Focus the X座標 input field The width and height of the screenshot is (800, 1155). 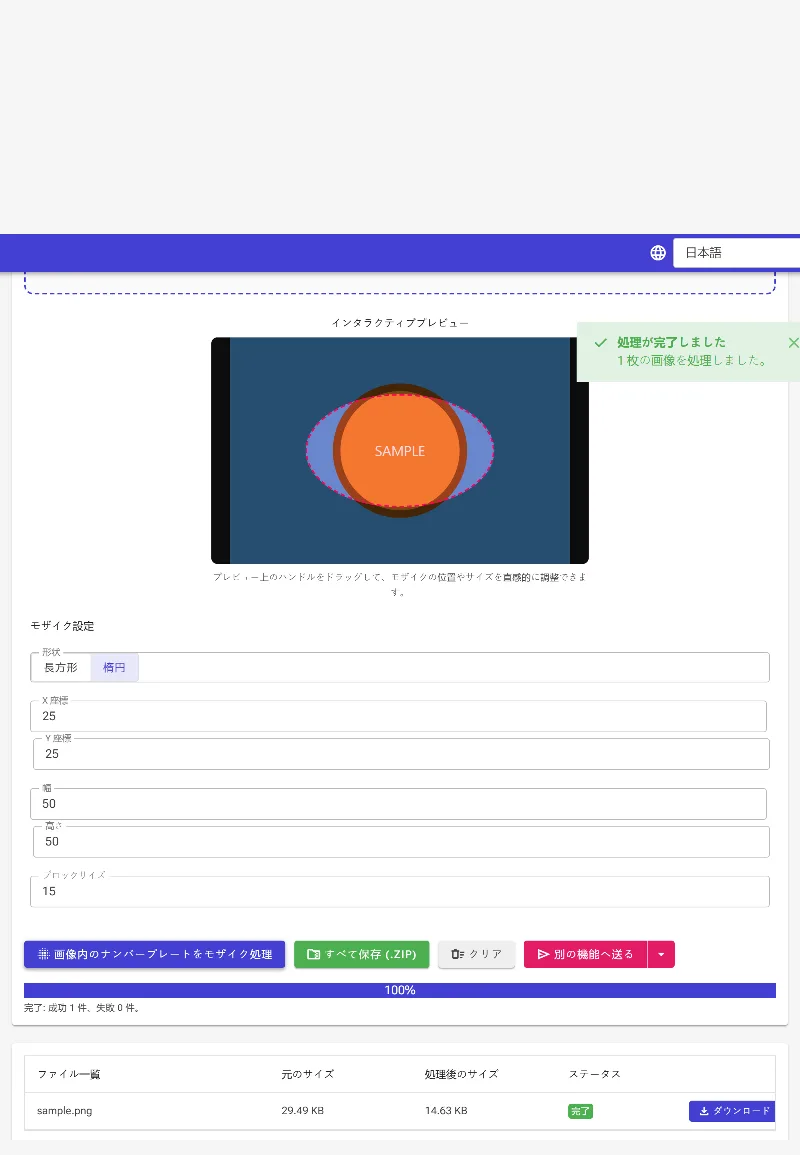[x=398, y=716]
